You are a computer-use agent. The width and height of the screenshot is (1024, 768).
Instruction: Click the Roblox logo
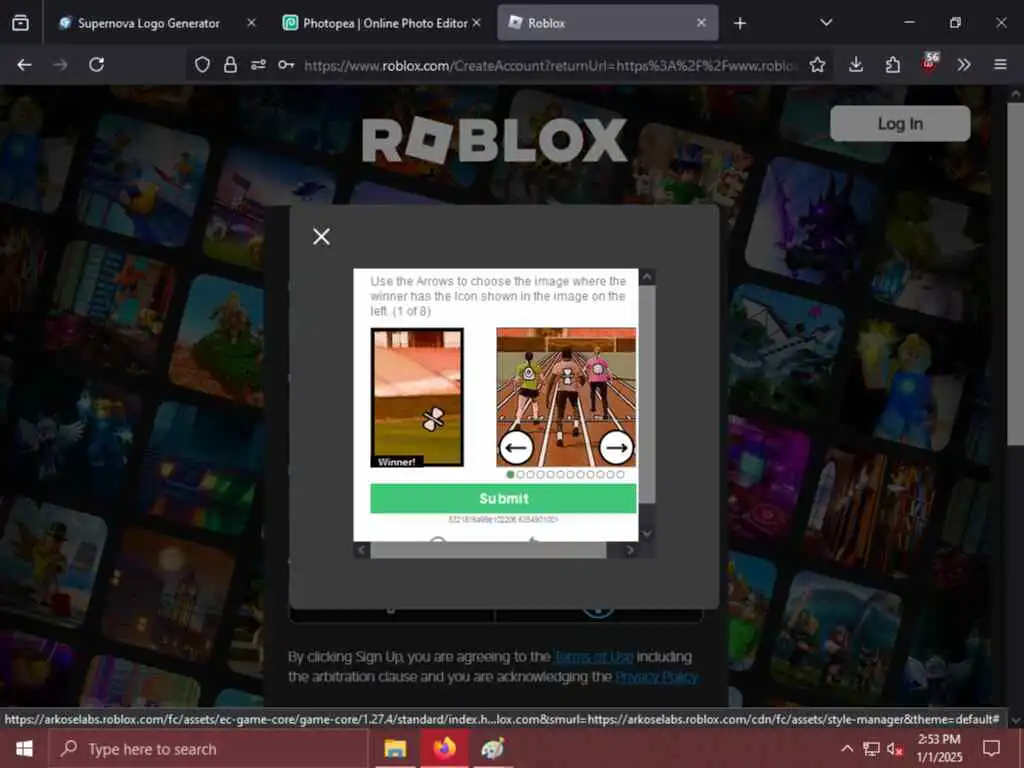pyautogui.click(x=495, y=140)
